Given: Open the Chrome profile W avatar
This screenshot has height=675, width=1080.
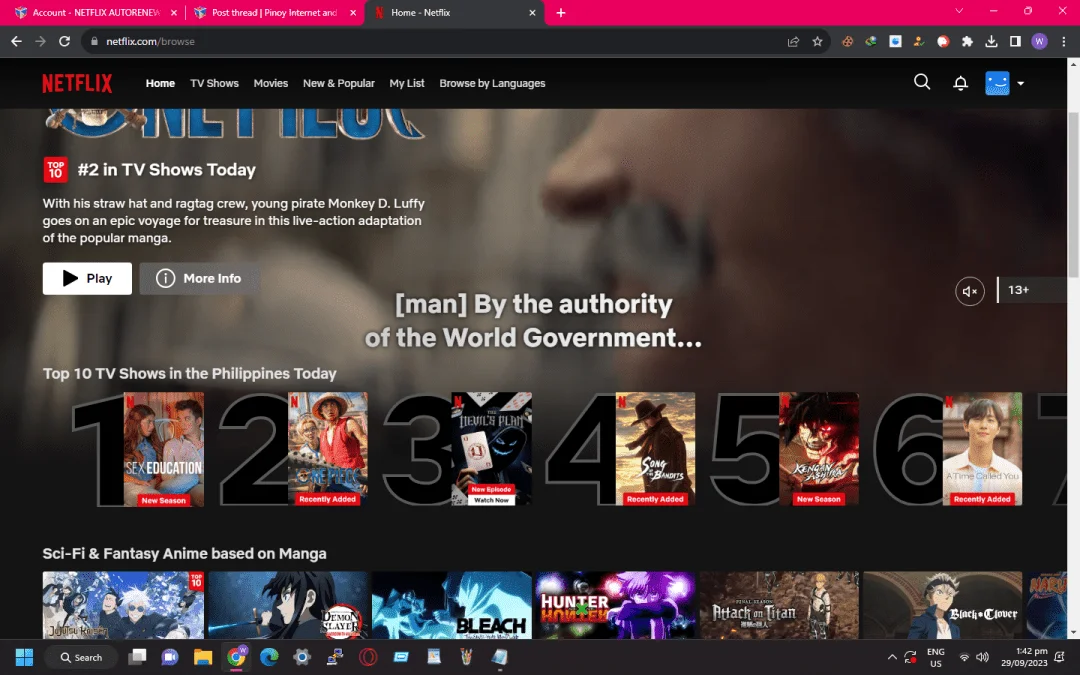Looking at the screenshot, I should click(x=1039, y=41).
